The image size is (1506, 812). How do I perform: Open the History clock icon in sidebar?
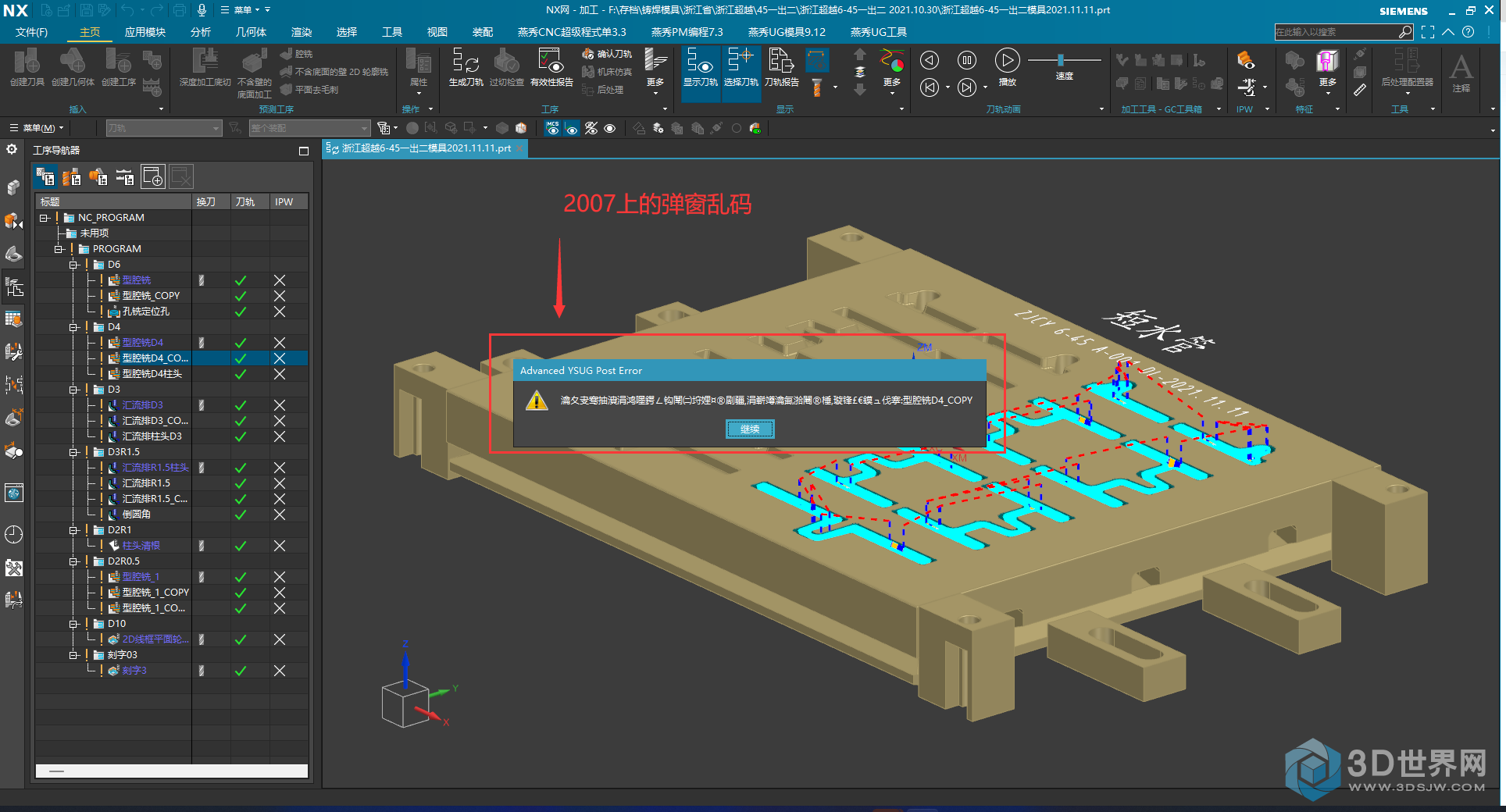point(14,534)
